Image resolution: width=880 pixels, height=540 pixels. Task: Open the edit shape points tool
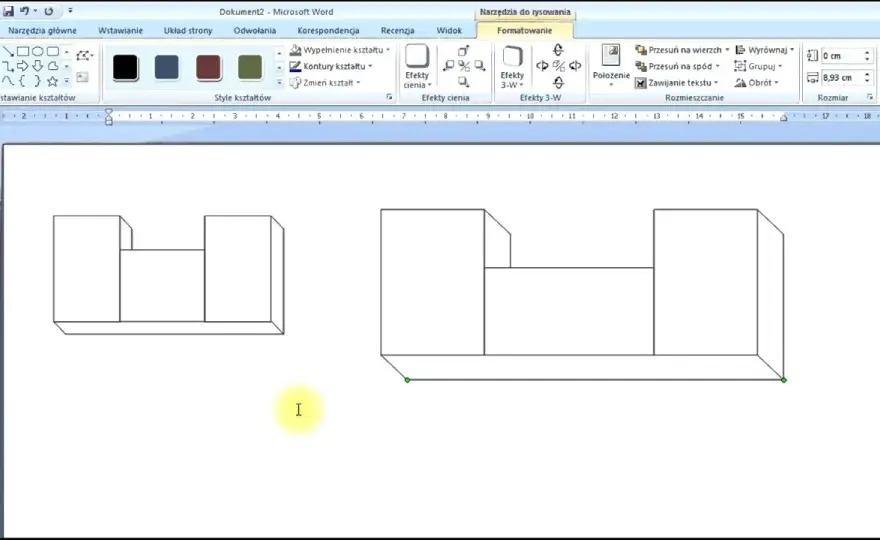[84, 56]
